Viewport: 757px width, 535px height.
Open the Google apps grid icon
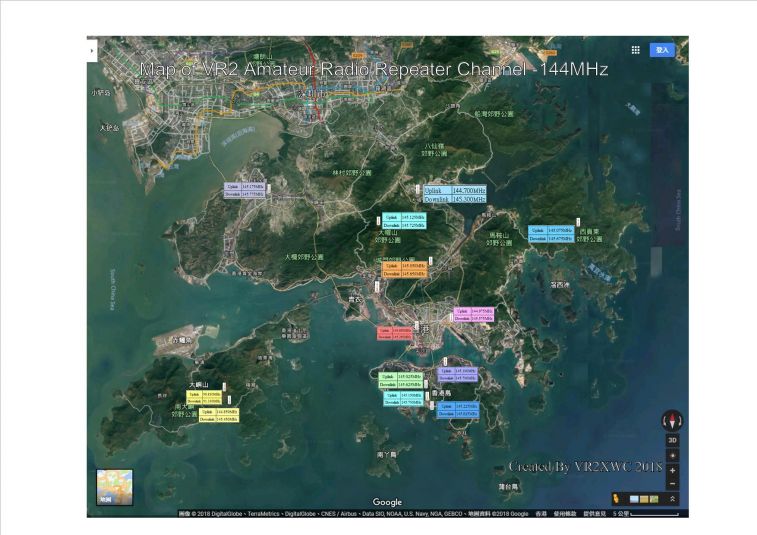pos(635,49)
